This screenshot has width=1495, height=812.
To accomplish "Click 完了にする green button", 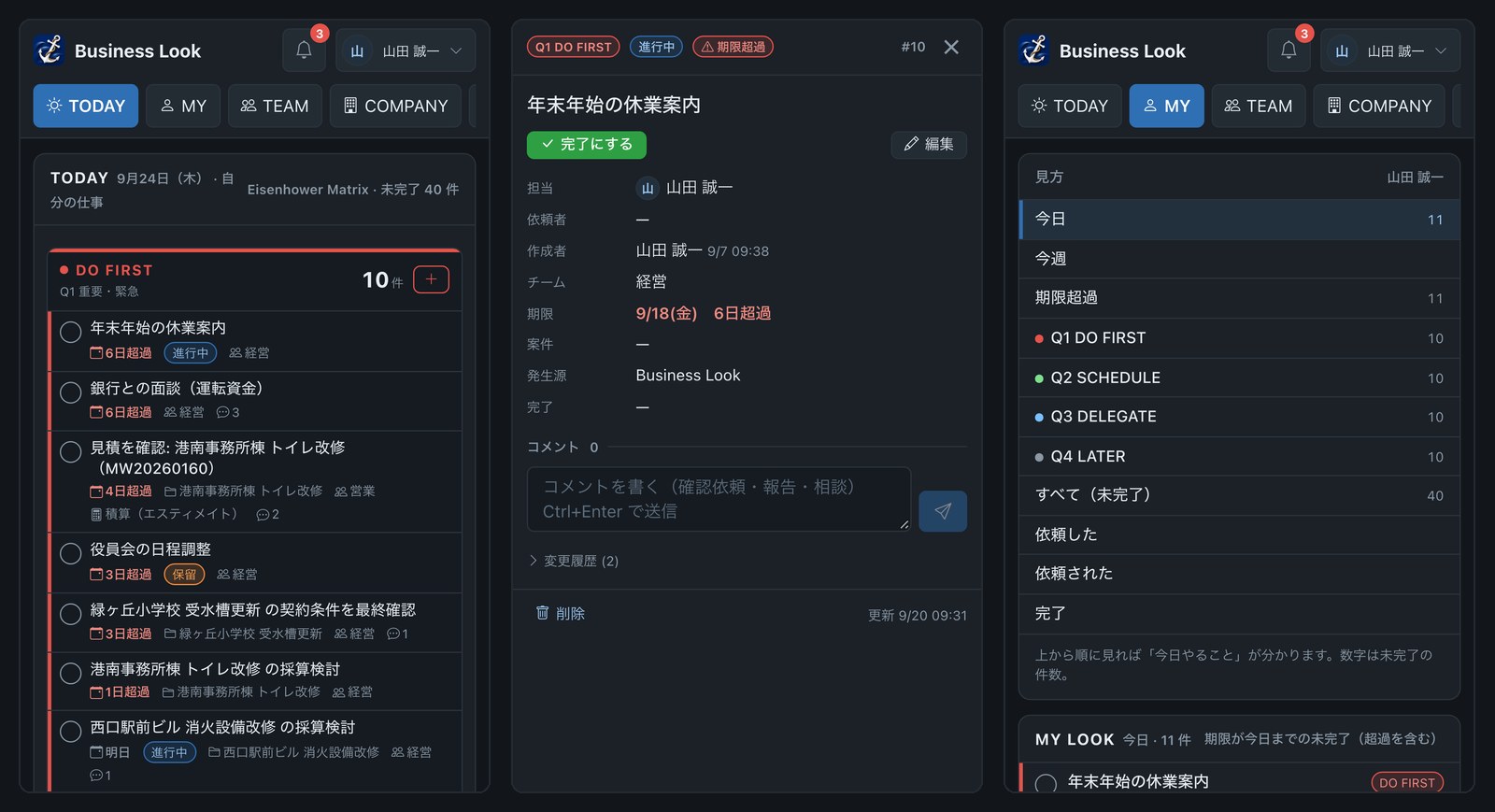I will 587,144.
